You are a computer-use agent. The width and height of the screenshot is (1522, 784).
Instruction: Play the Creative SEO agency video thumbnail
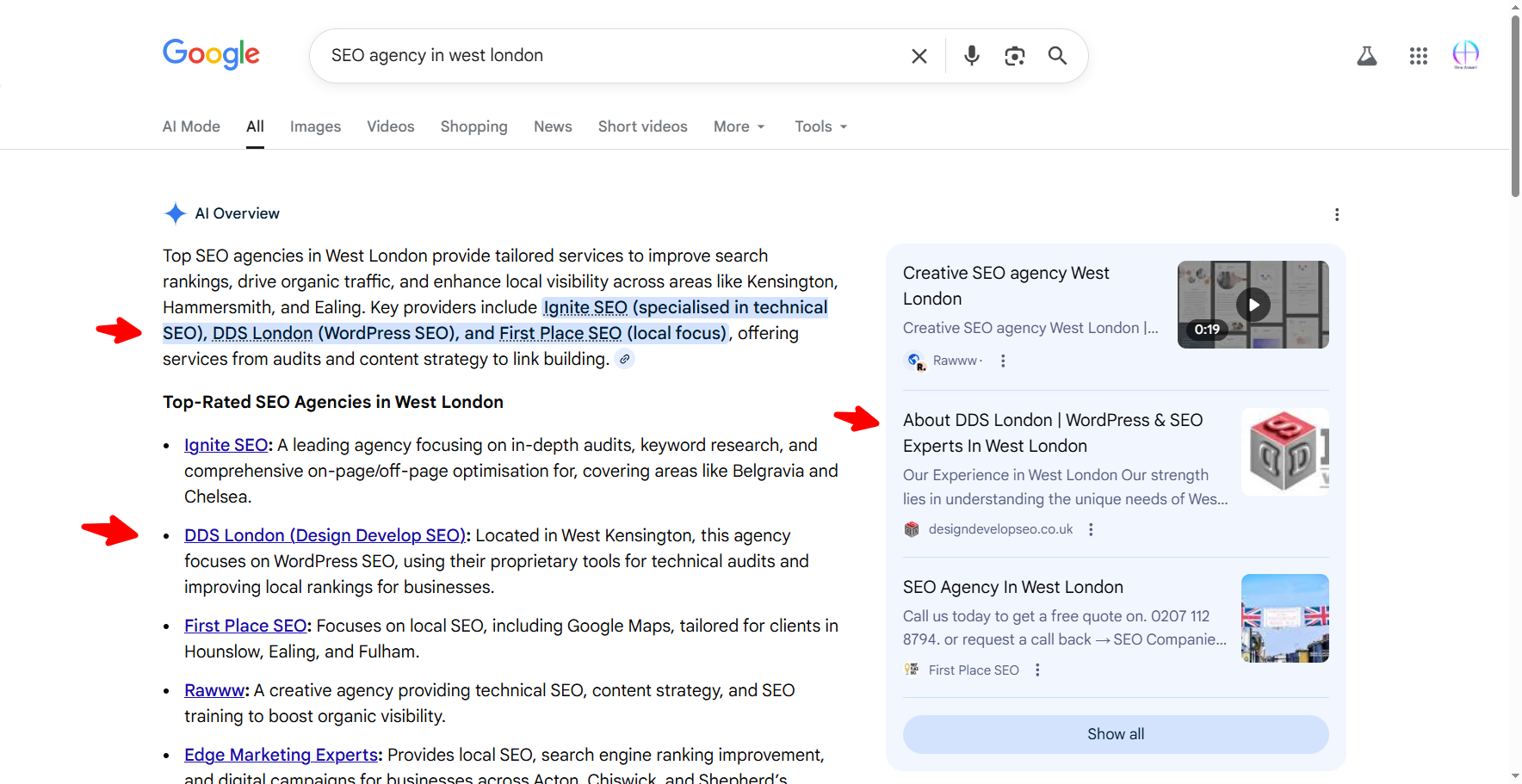tap(1253, 304)
